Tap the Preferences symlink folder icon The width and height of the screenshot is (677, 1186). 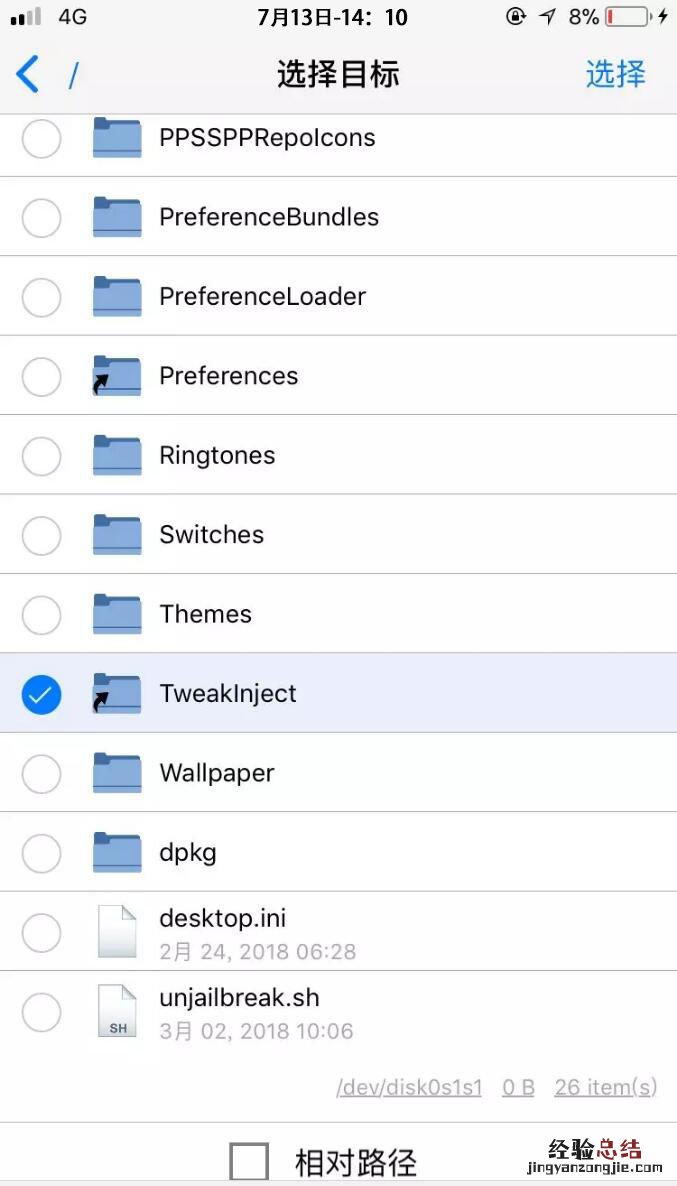tap(116, 376)
